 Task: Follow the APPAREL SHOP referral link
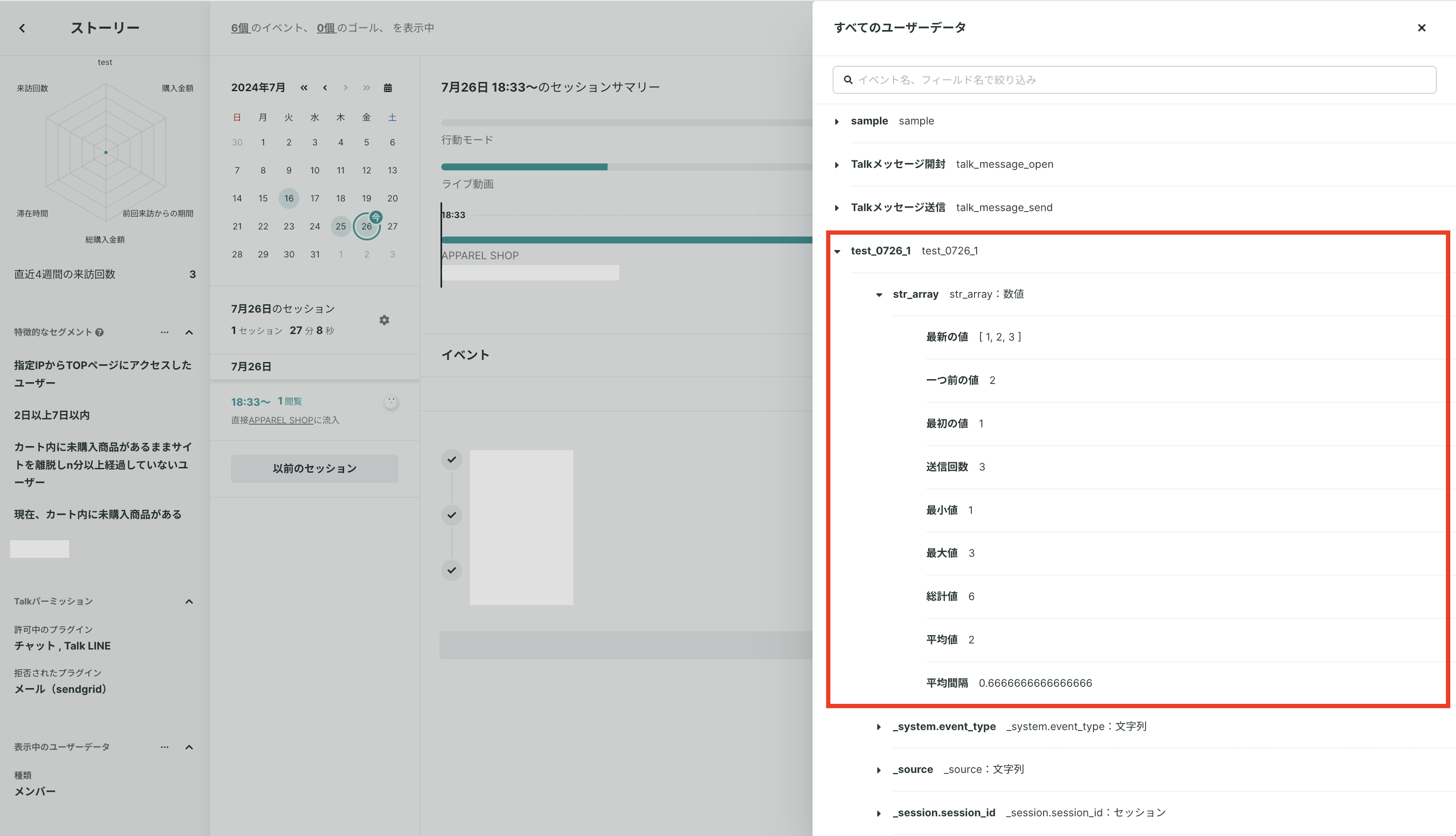click(x=281, y=420)
